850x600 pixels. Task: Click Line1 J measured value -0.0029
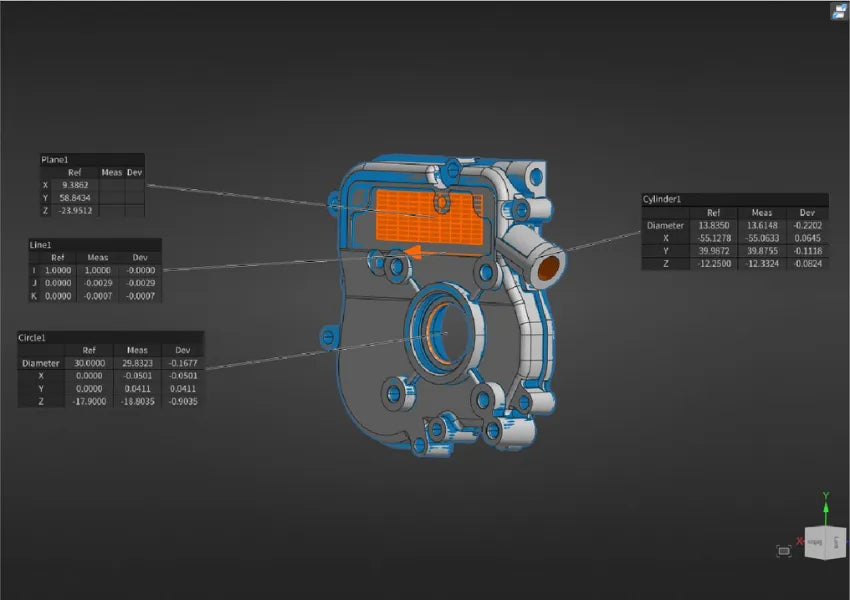(98, 283)
